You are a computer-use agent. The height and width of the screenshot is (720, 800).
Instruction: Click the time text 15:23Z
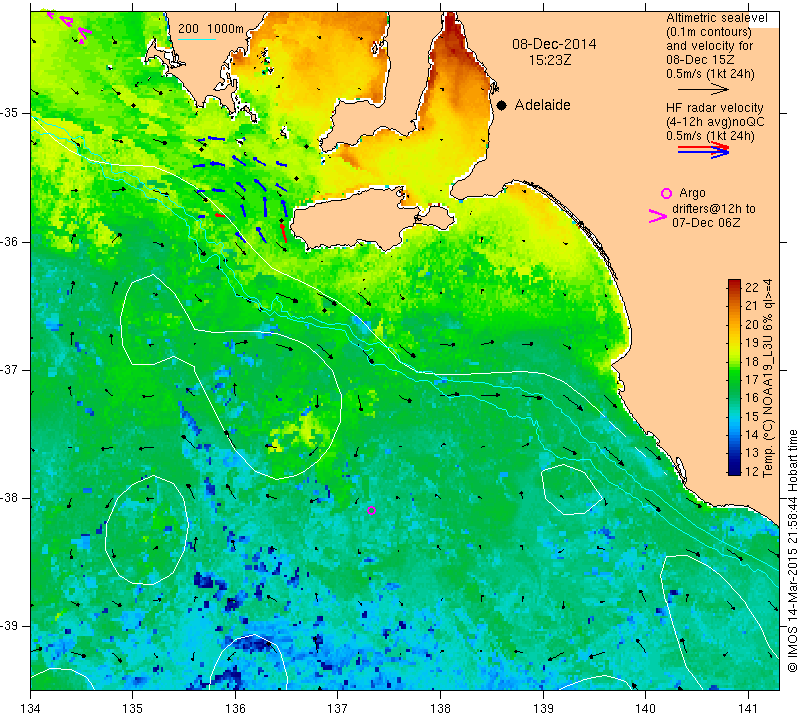pos(550,60)
